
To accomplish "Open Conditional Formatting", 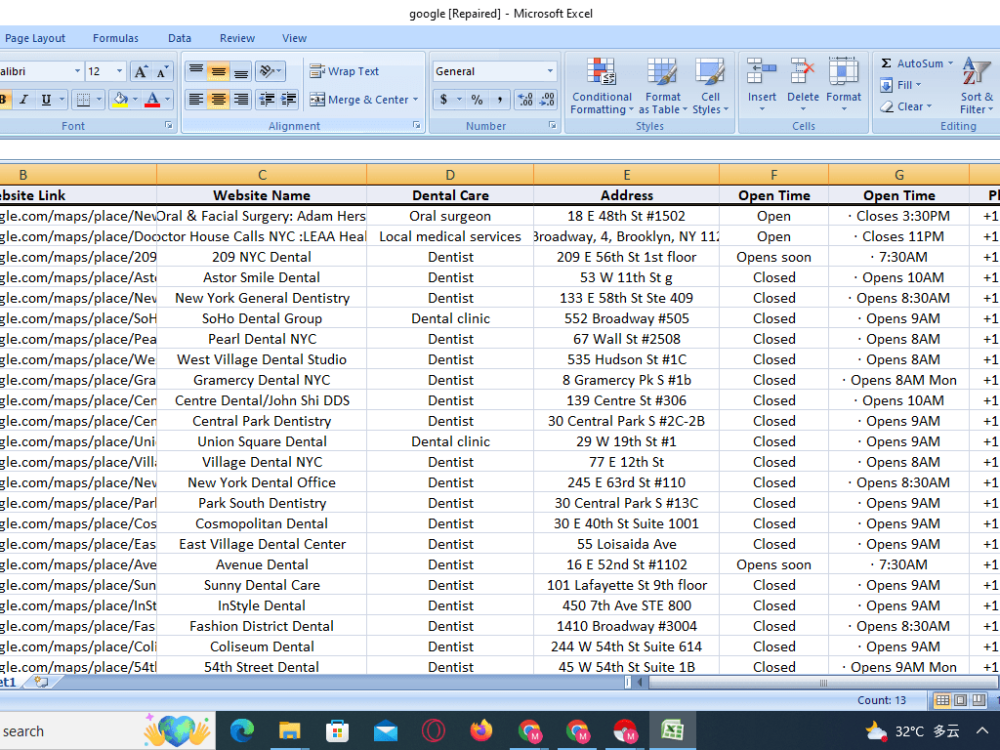I will pos(601,86).
